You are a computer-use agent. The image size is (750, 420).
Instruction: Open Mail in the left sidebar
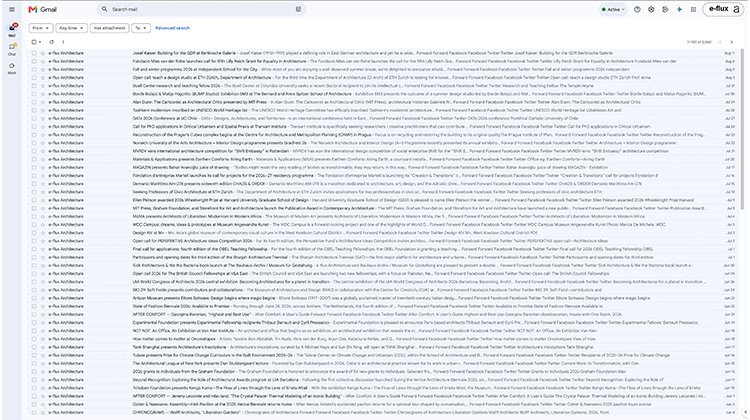coord(12,30)
